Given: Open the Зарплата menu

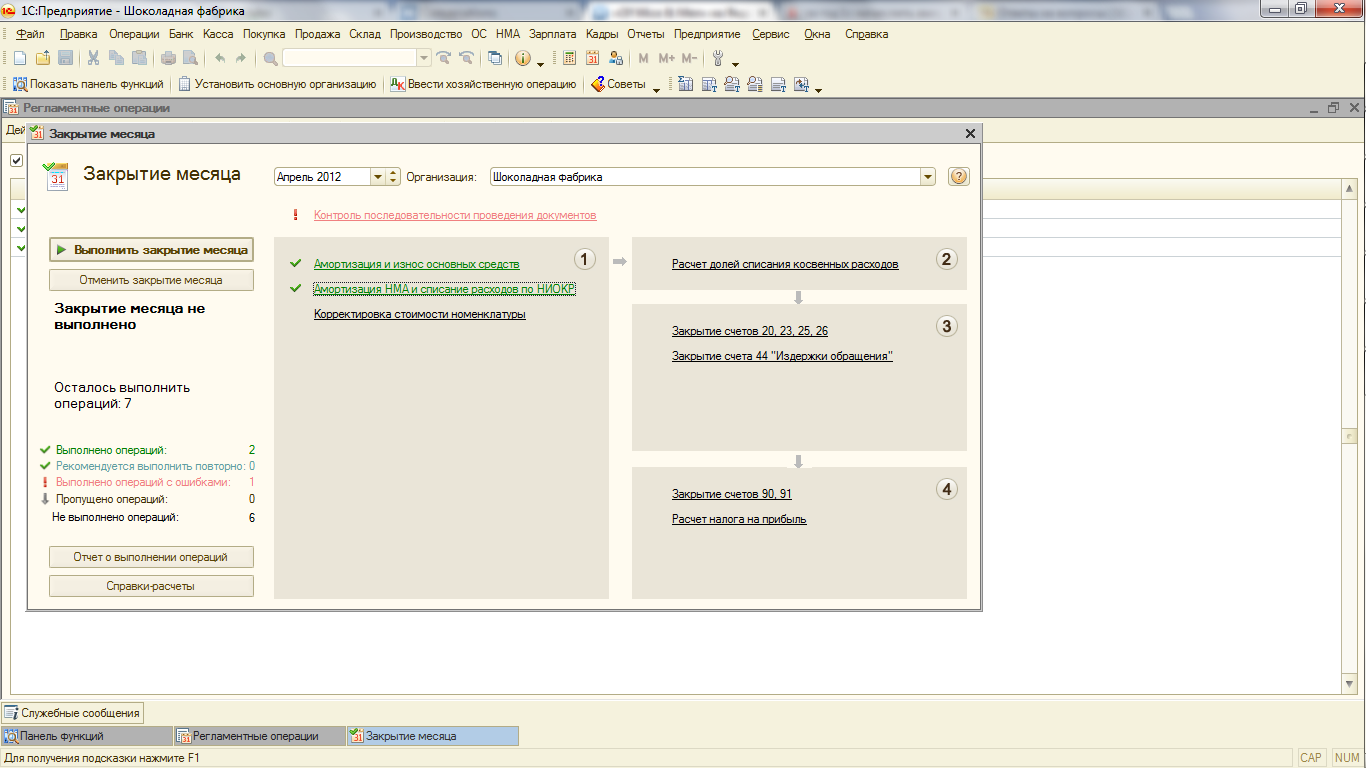Looking at the screenshot, I should (x=552, y=34).
